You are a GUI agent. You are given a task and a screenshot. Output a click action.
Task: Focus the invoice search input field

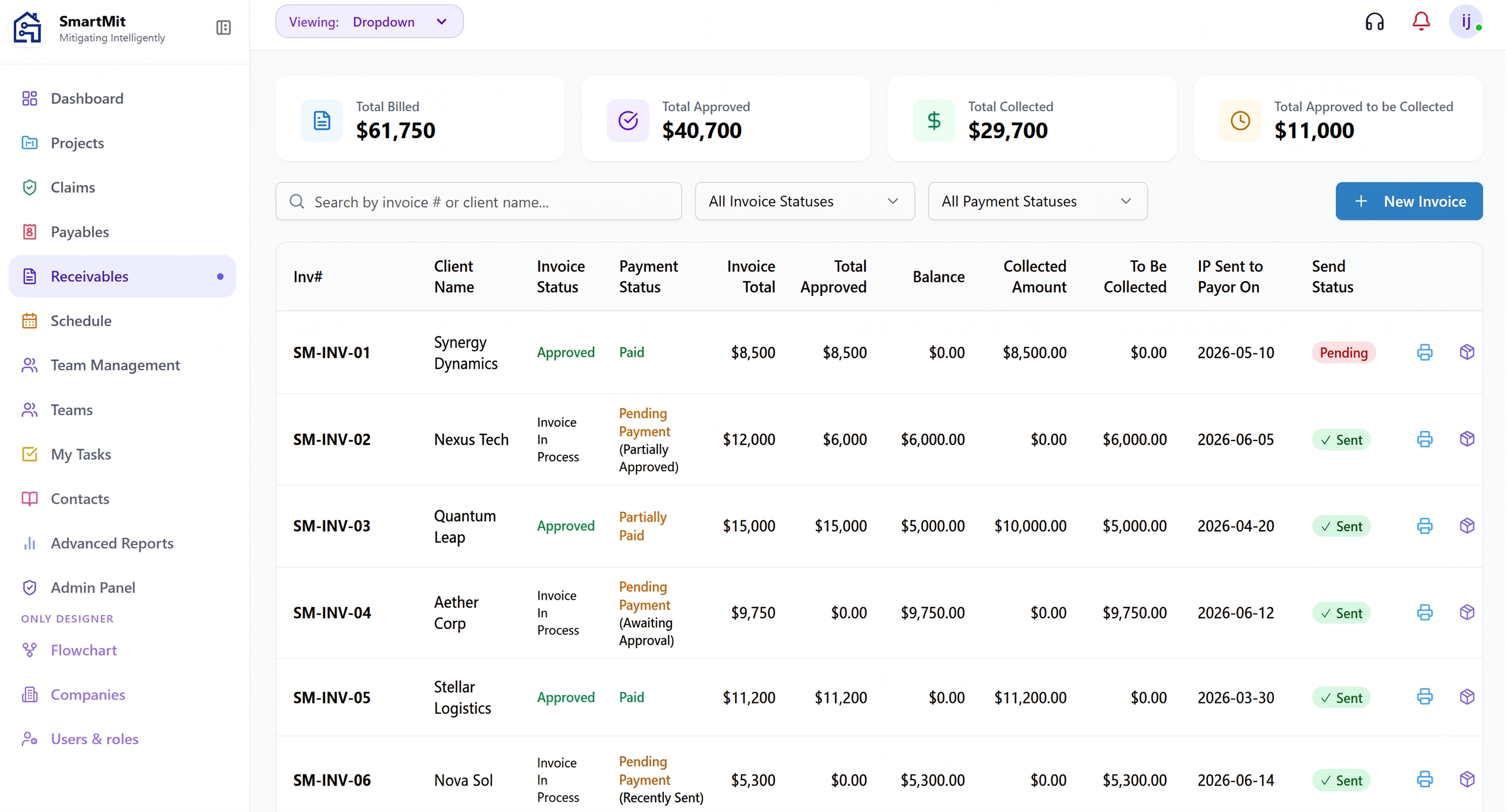click(x=478, y=201)
